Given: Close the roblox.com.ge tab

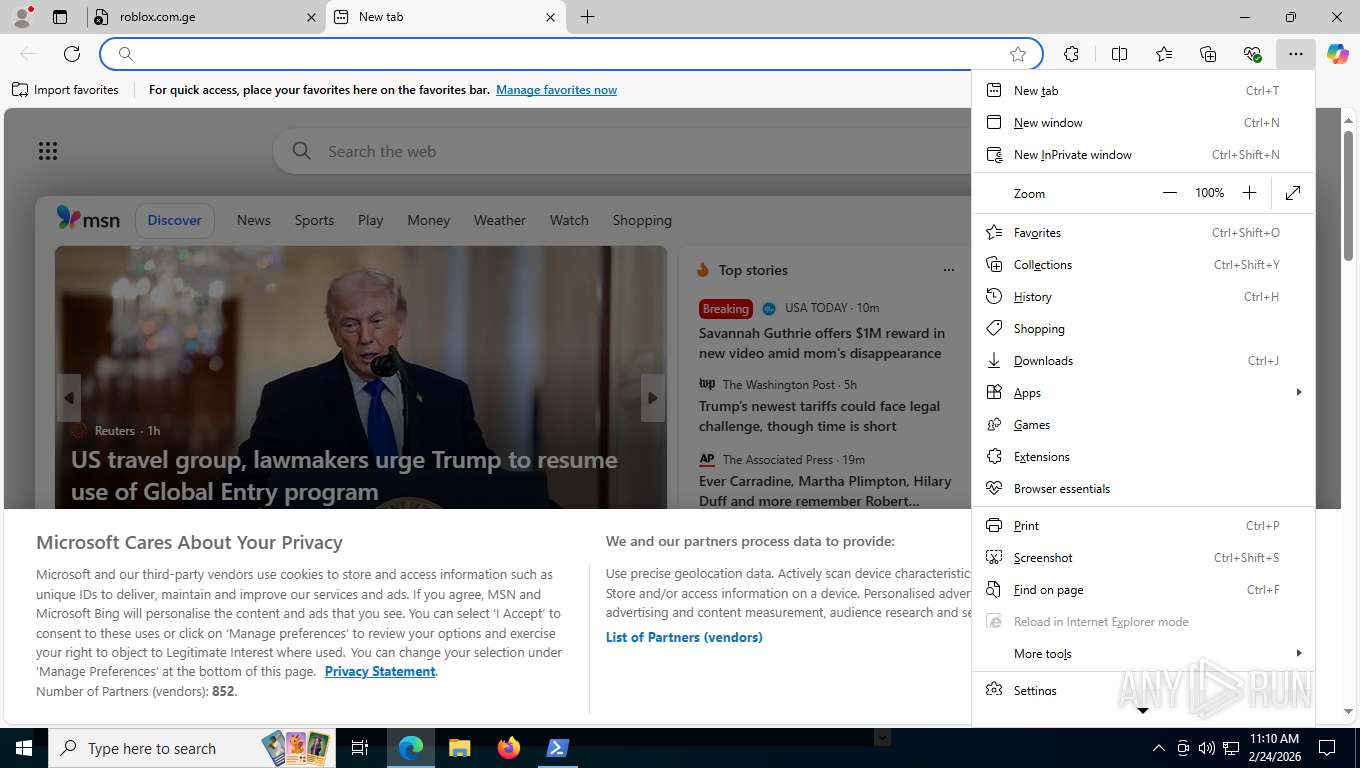Looking at the screenshot, I should click(x=311, y=17).
